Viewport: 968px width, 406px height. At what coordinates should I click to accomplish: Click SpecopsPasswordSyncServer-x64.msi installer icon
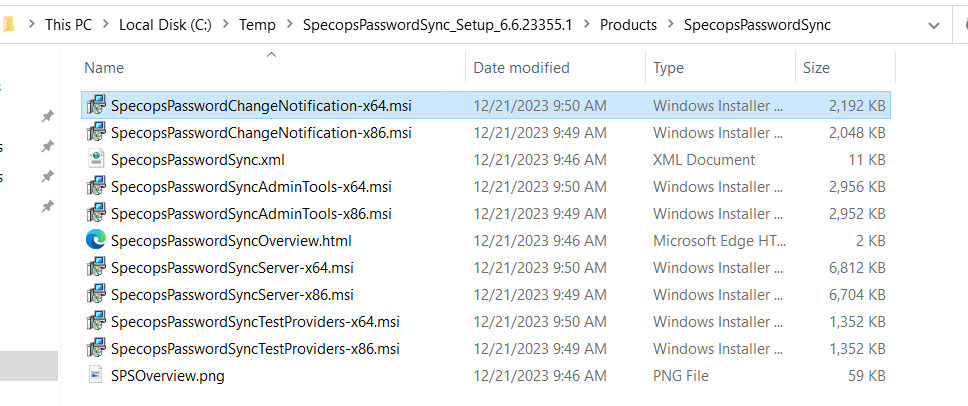(x=96, y=268)
